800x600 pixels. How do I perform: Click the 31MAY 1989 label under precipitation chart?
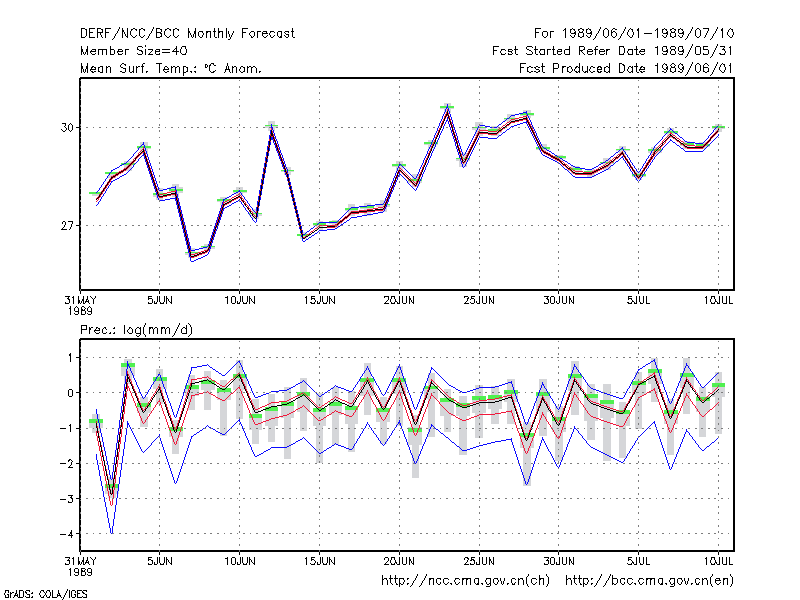pos(80,566)
